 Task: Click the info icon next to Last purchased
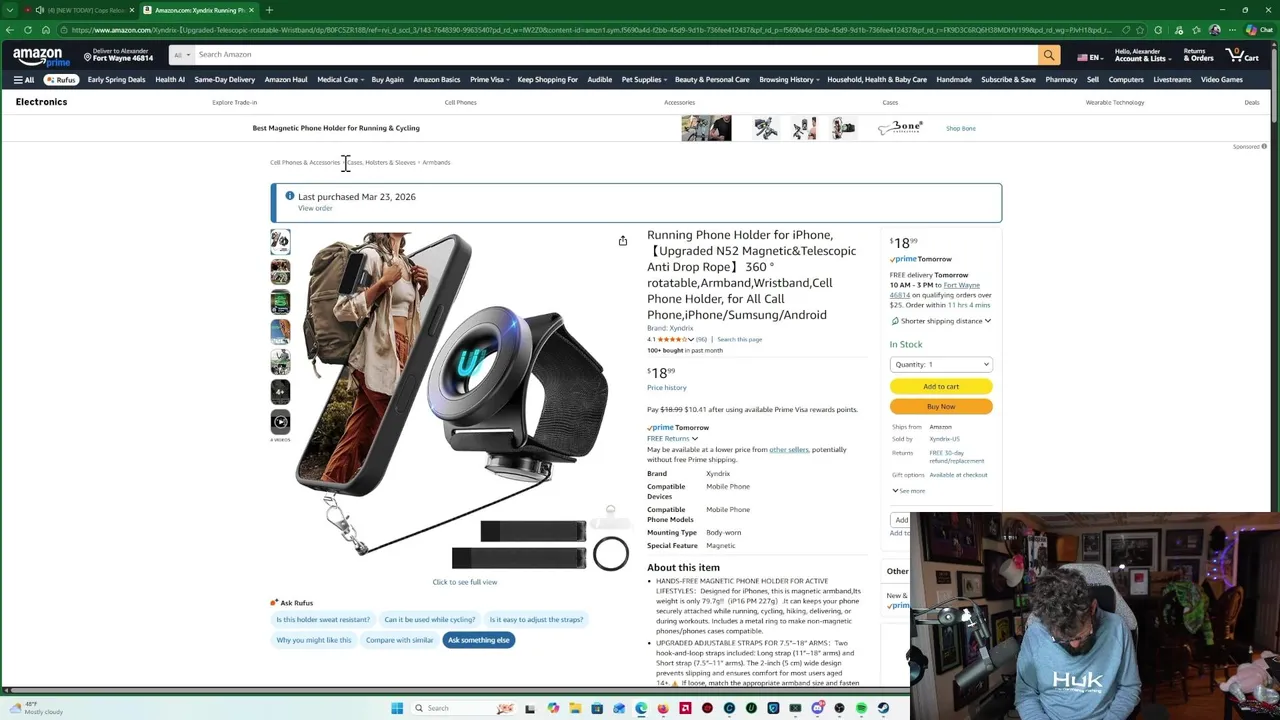point(290,196)
